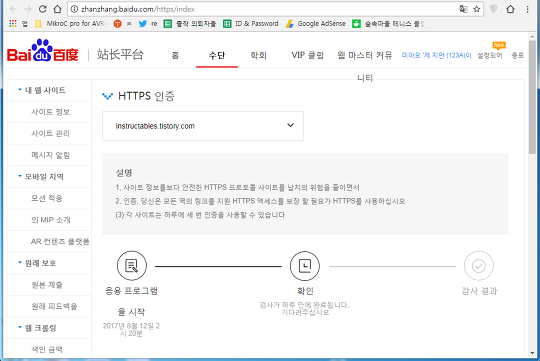Image resolution: width=540 pixels, height=361 pixels.
Task: Go back using the browser back arrow
Action: [13, 9]
